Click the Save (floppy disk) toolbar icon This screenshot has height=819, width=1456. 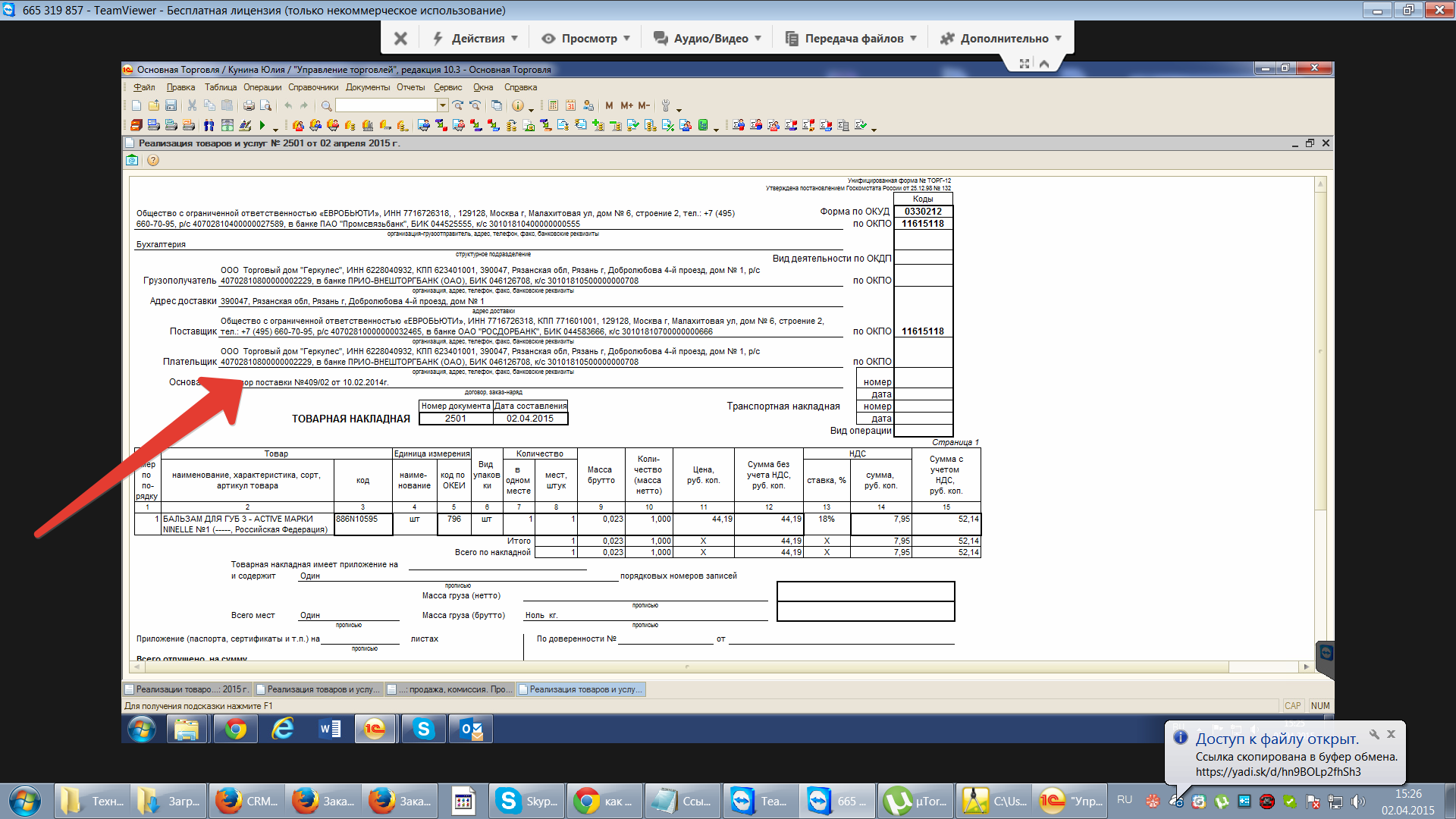[171, 105]
